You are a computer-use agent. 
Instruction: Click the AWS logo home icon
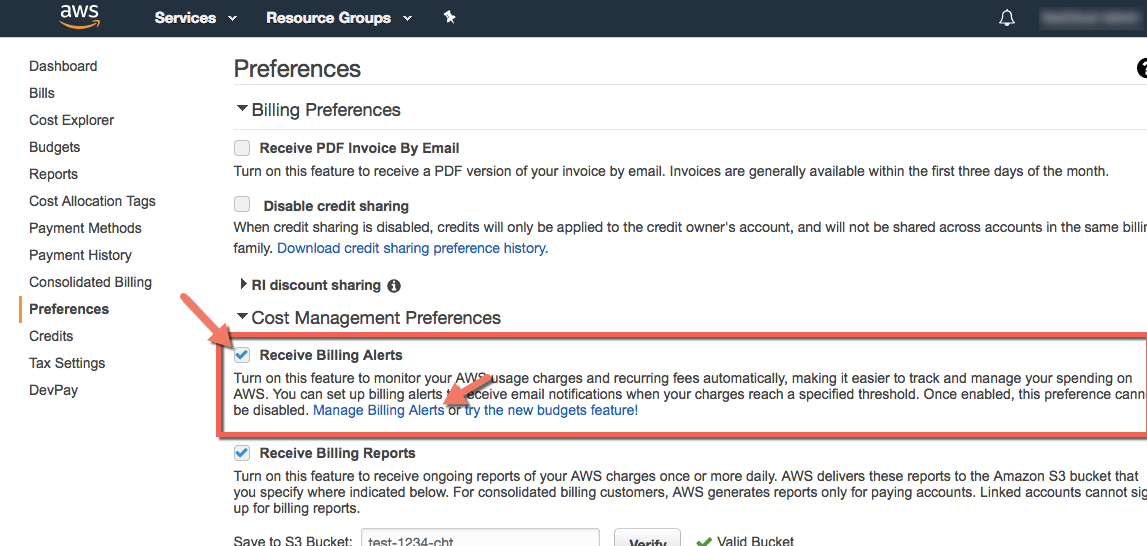tap(80, 17)
